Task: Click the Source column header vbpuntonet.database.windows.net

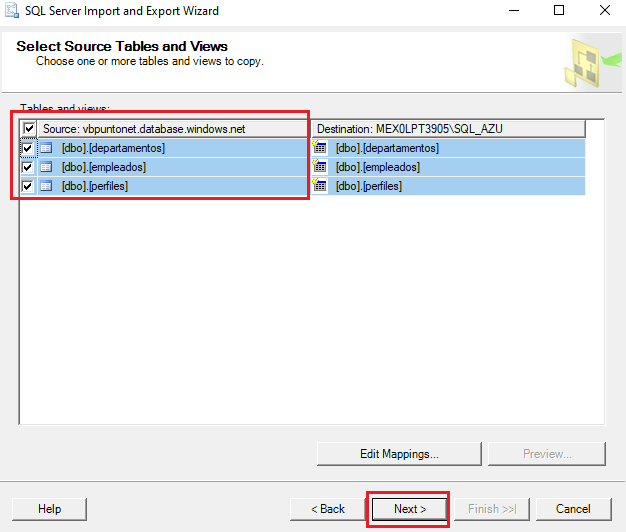Action: click(172, 129)
